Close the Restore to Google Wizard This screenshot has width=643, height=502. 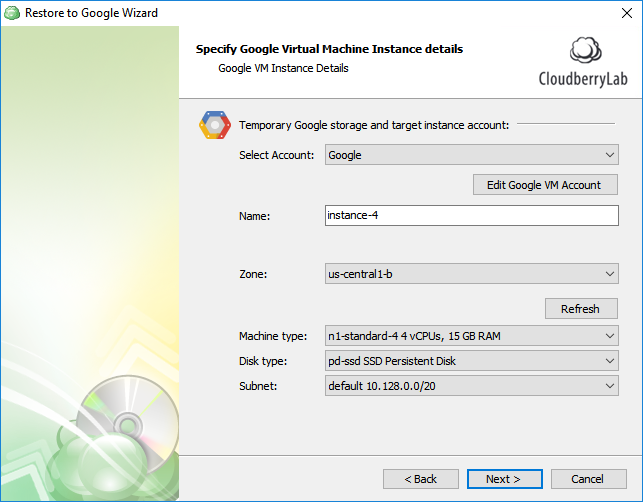(x=627, y=13)
